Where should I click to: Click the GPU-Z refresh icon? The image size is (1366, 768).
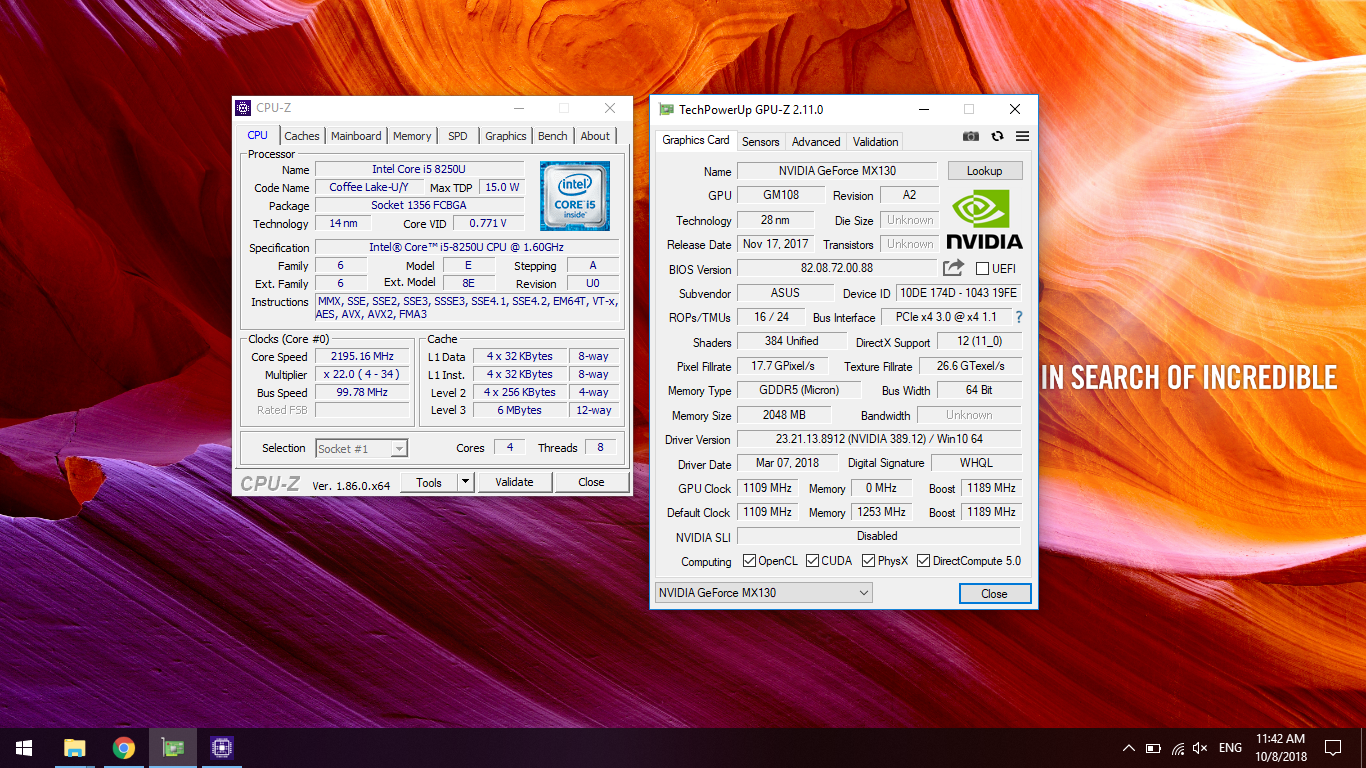tap(997, 136)
